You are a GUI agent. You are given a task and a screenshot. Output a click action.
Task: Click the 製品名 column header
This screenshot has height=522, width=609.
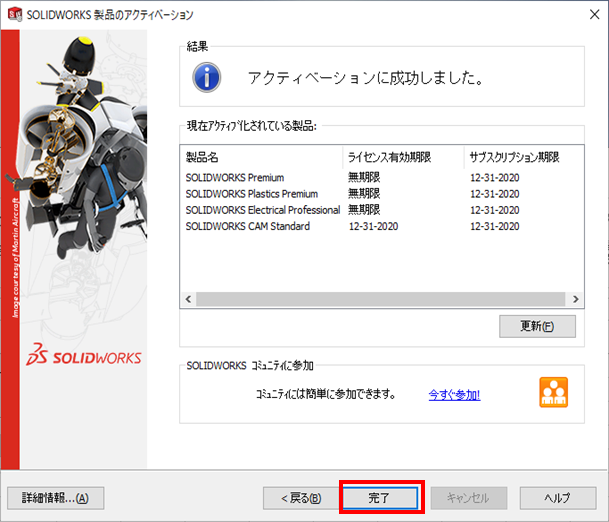click(x=261, y=157)
